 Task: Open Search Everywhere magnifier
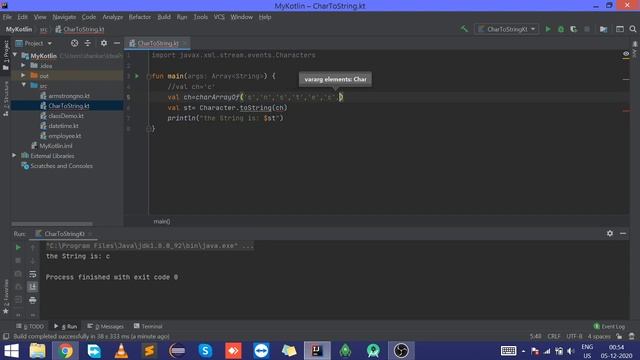633,29
